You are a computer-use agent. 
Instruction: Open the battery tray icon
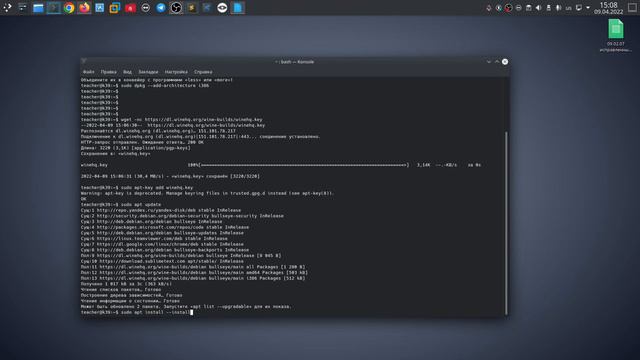(x=548, y=8)
